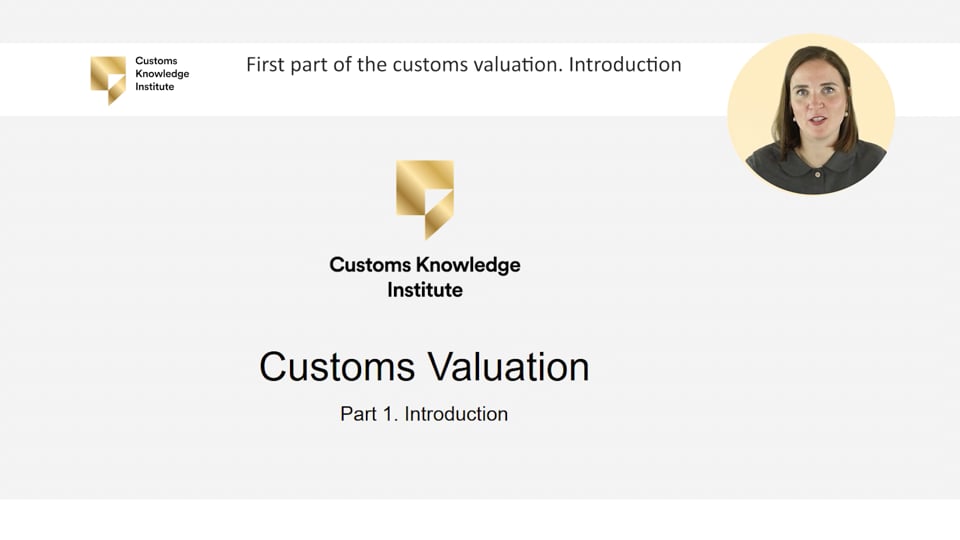Click the presenter's face in video circle
Viewport: 960px width, 540px height.
[819, 101]
